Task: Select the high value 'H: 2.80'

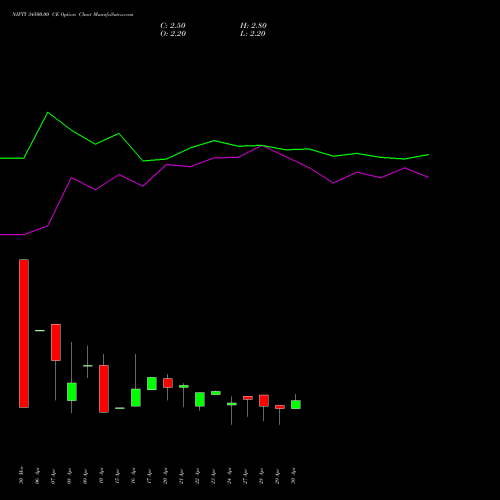Action: click(253, 26)
